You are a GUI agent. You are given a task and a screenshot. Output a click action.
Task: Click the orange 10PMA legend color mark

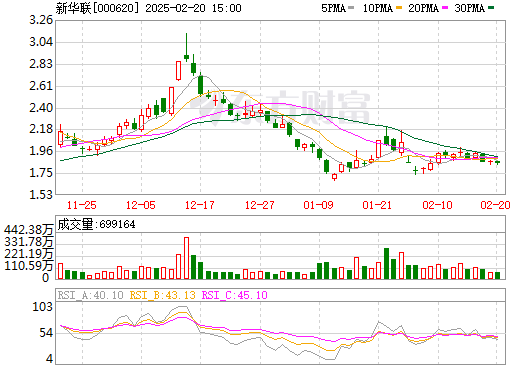coord(398,8)
